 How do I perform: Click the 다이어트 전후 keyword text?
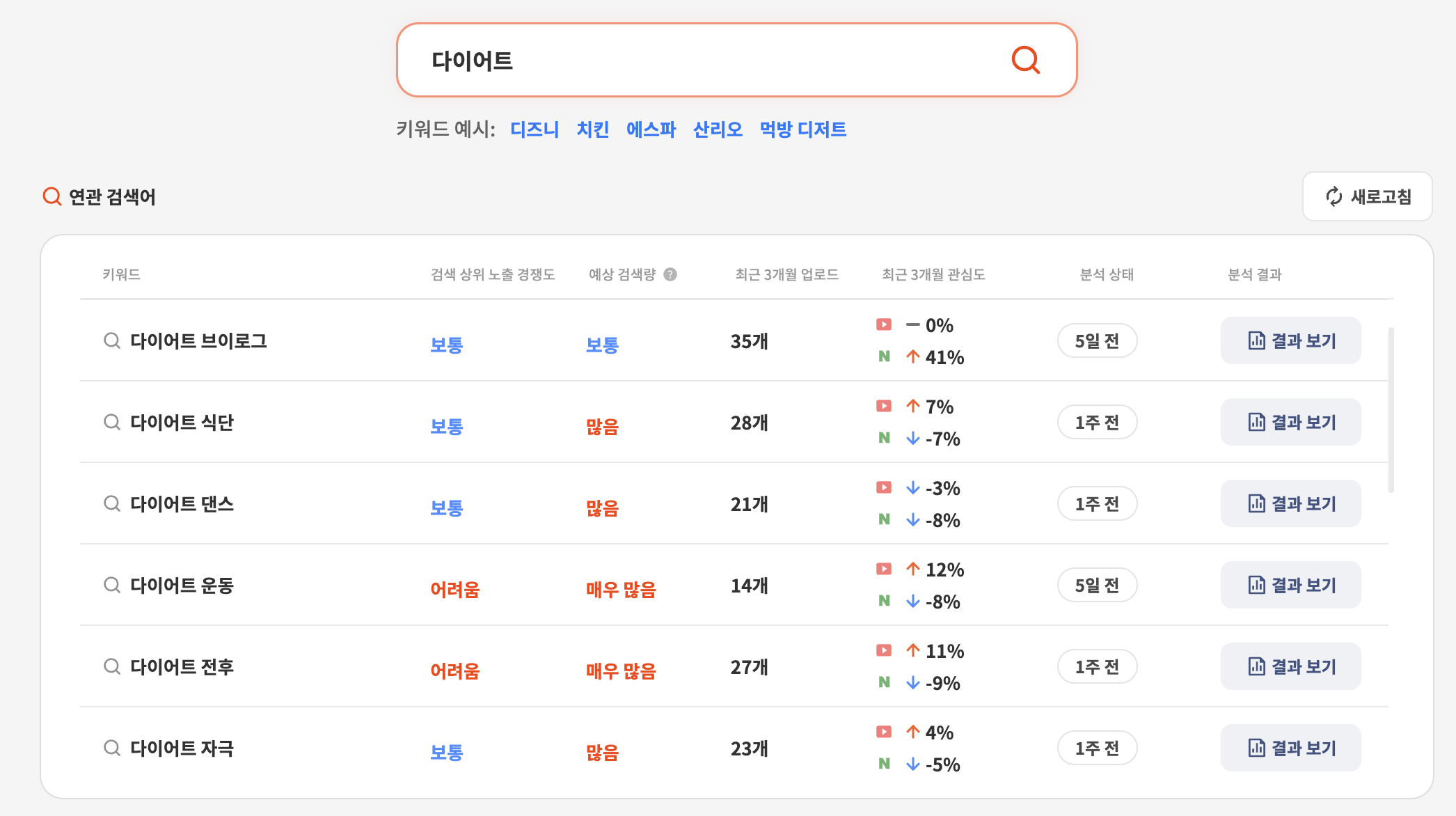(x=182, y=667)
